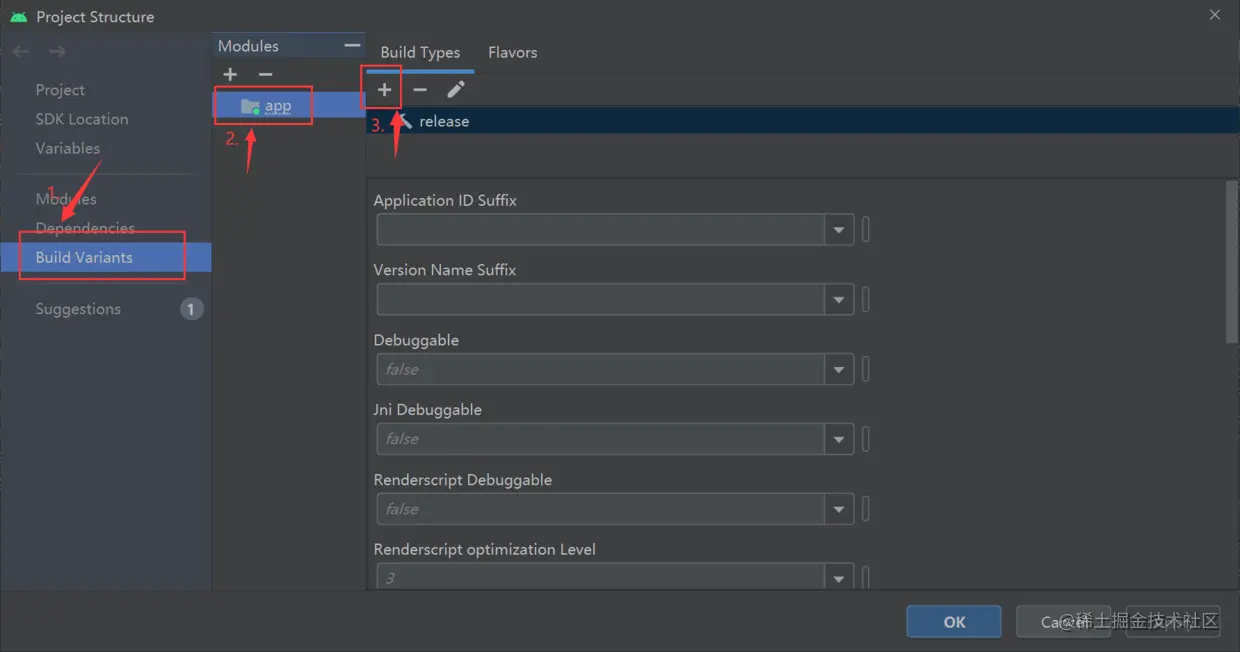The image size is (1240, 652).
Task: Open Renderscript Debuggable dropdown arrow
Action: tap(839, 509)
